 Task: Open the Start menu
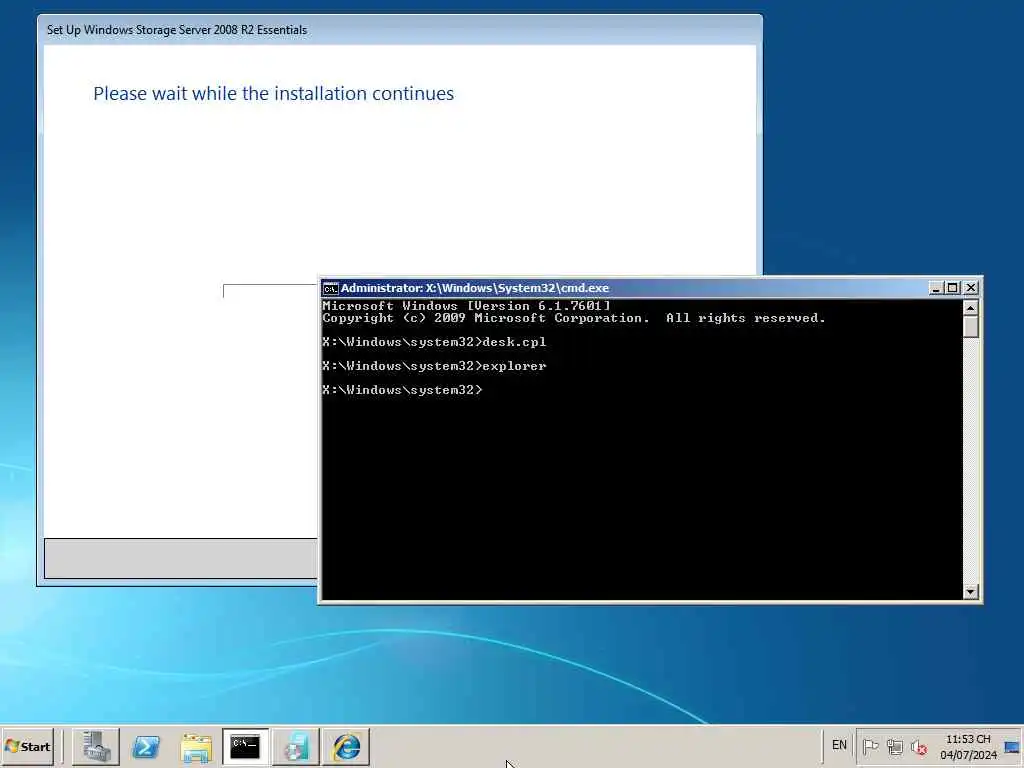click(27, 746)
